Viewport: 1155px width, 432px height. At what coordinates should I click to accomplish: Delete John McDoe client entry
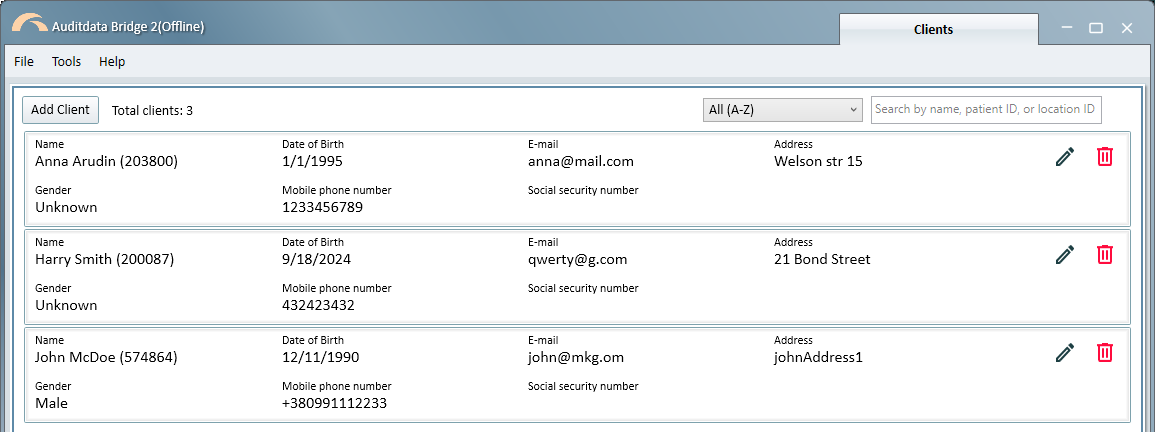pos(1104,352)
